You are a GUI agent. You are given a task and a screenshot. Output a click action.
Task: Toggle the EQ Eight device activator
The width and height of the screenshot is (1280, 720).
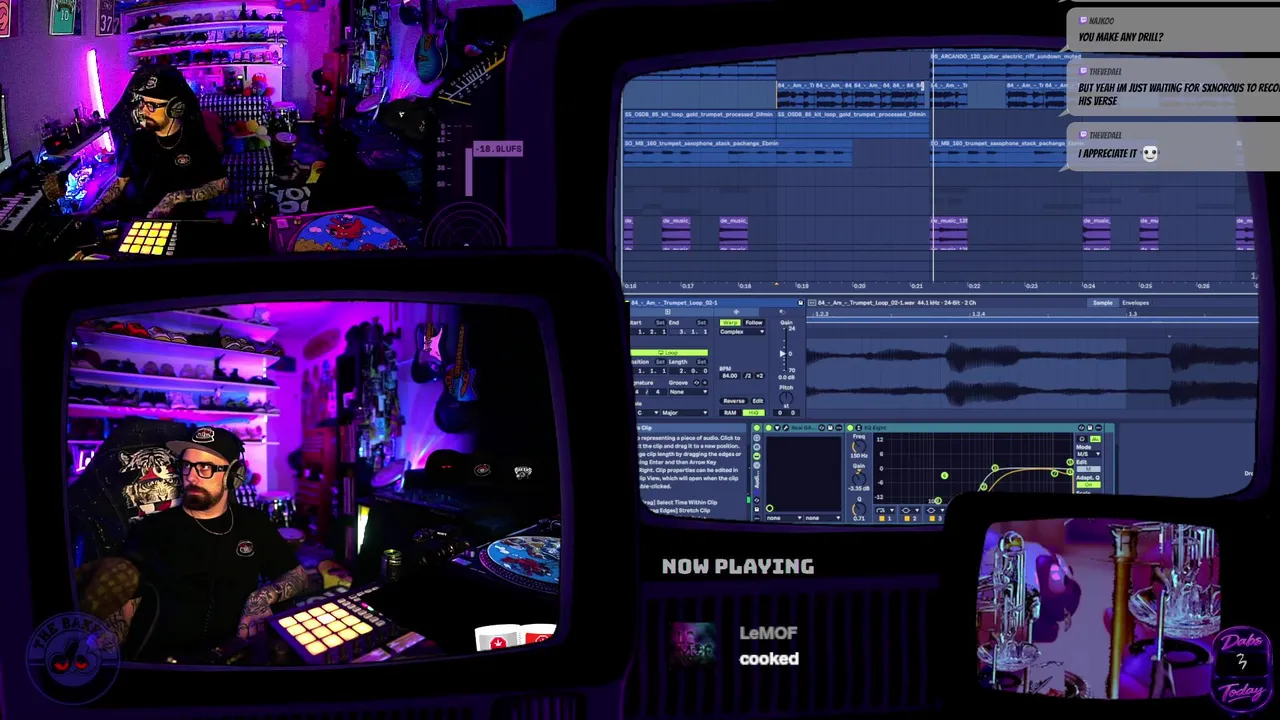[x=850, y=428]
